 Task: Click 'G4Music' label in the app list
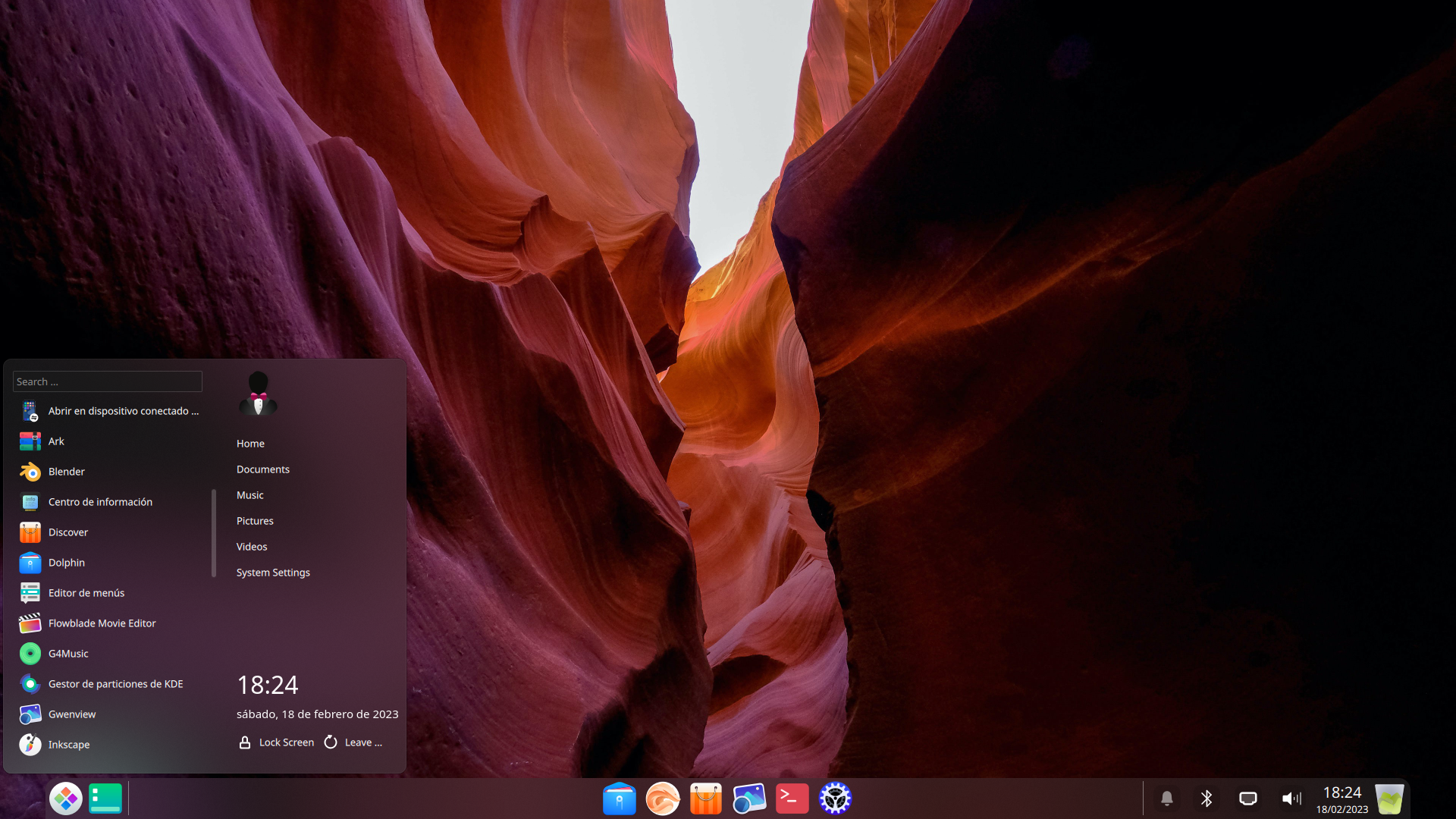pos(68,654)
